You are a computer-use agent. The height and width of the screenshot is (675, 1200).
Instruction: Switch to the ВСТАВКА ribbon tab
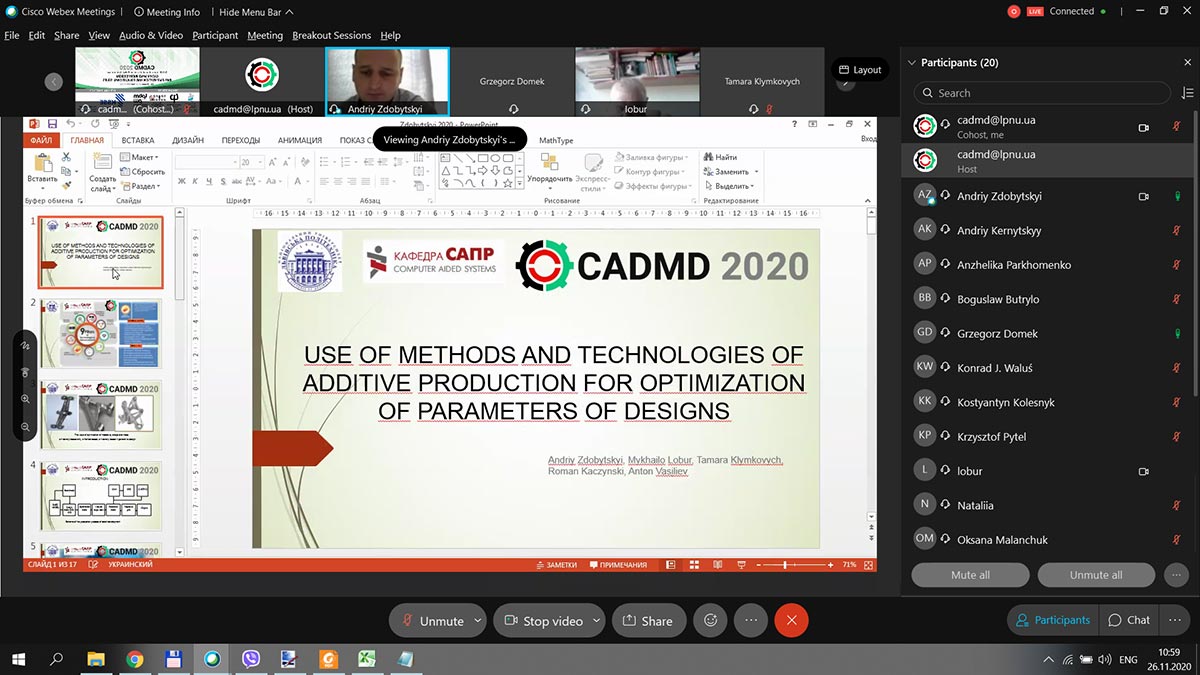(x=137, y=140)
